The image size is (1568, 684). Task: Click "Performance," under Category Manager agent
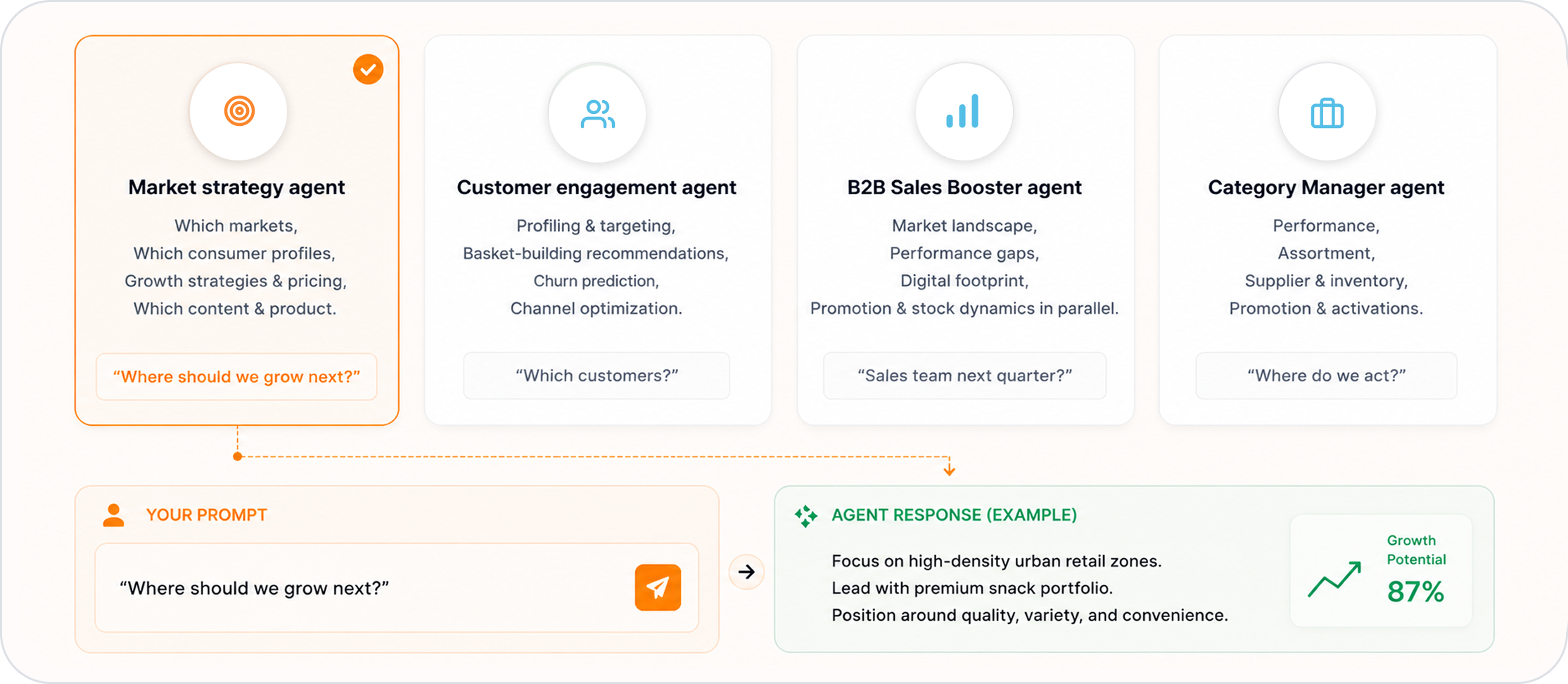click(1326, 226)
